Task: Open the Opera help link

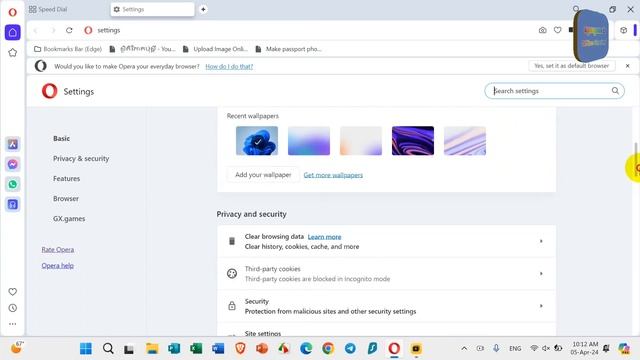Action: click(x=58, y=265)
